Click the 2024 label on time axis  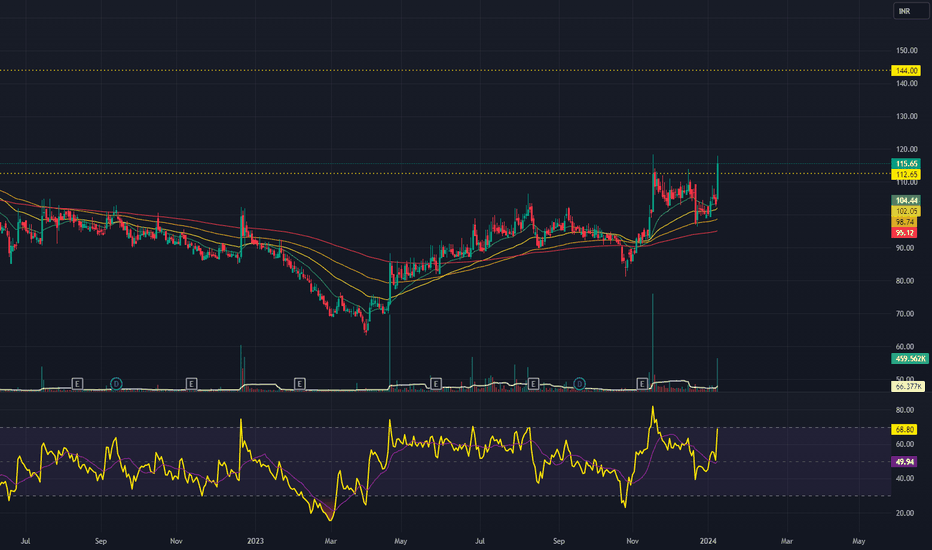(708, 541)
